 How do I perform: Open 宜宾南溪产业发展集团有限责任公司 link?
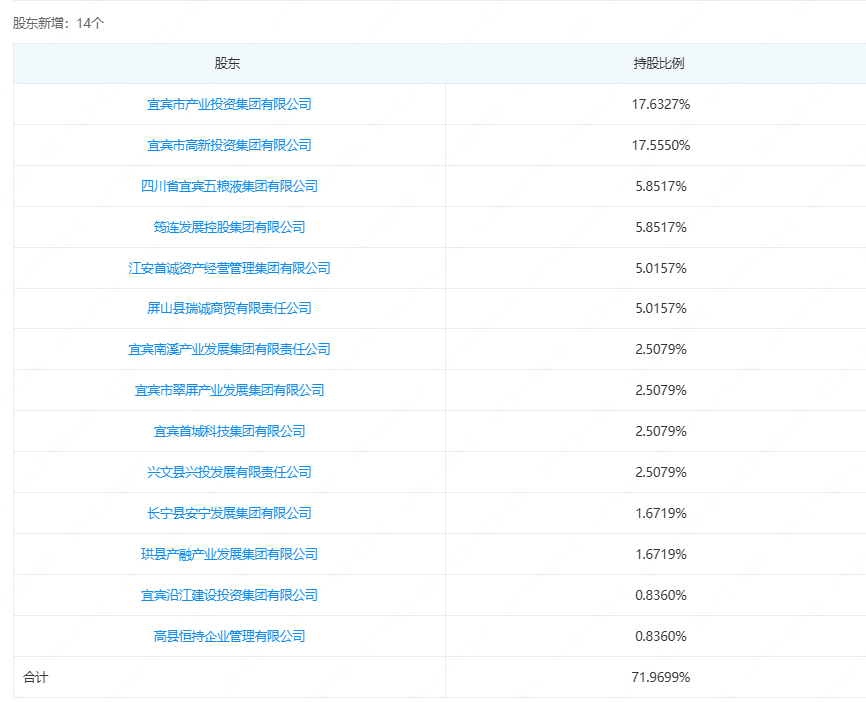[x=229, y=349]
